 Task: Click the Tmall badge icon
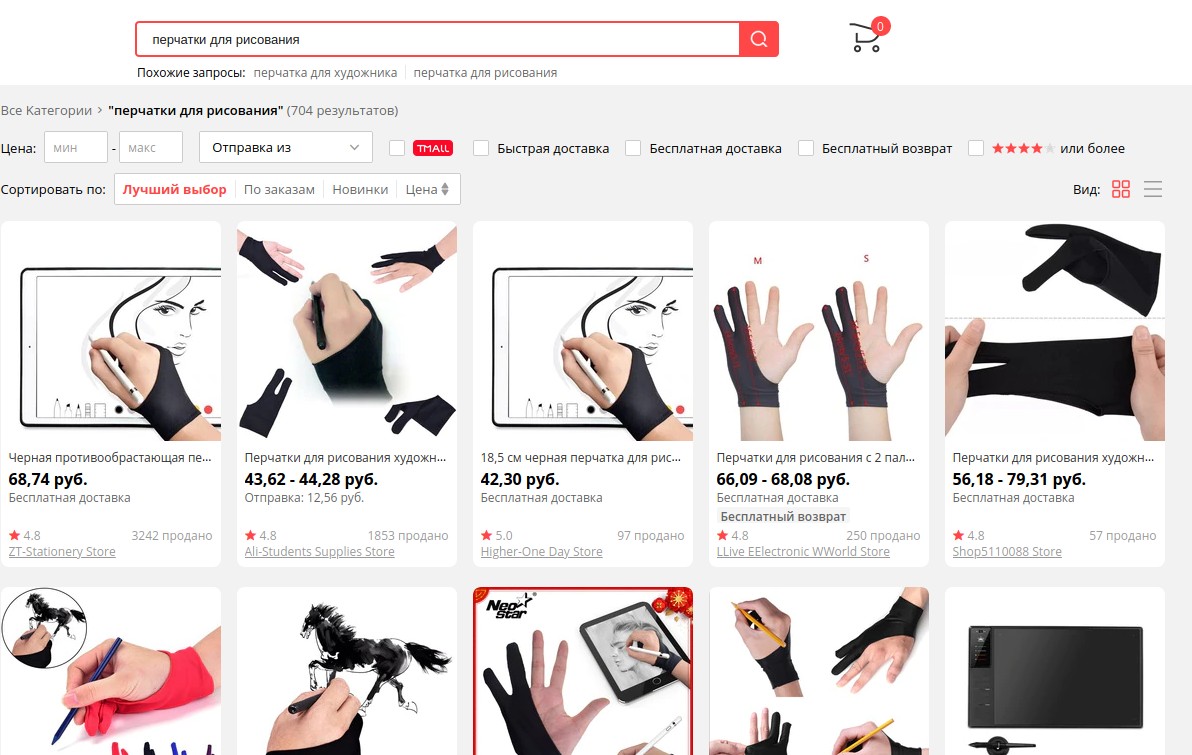tap(433, 148)
